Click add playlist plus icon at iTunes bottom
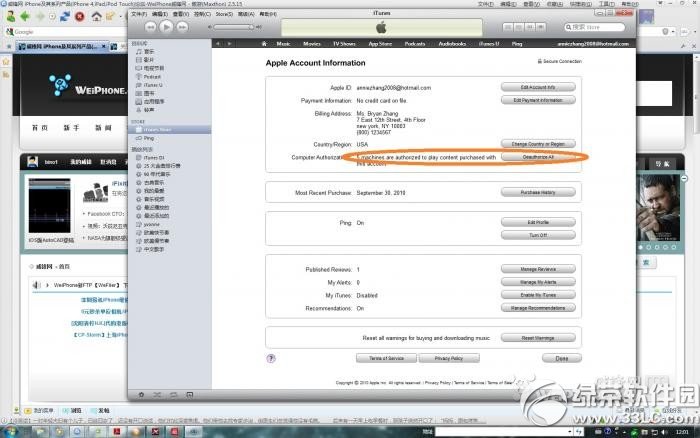The height and width of the screenshot is (438, 700). pos(142,395)
